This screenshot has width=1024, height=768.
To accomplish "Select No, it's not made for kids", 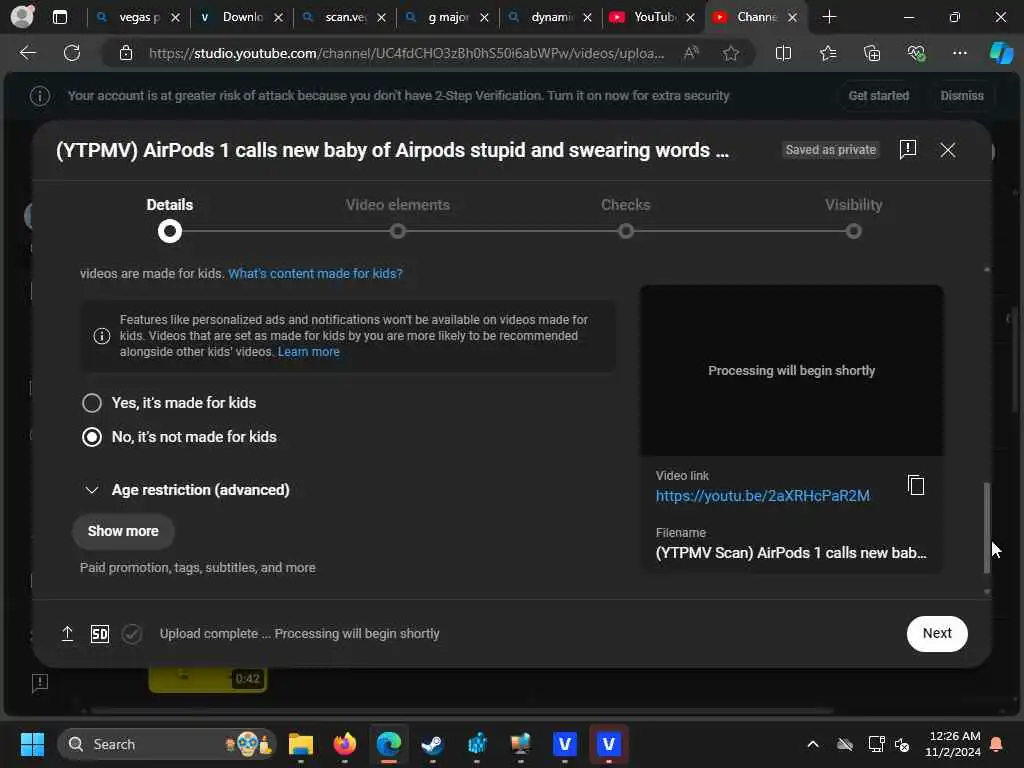I will click(x=180, y=437).
